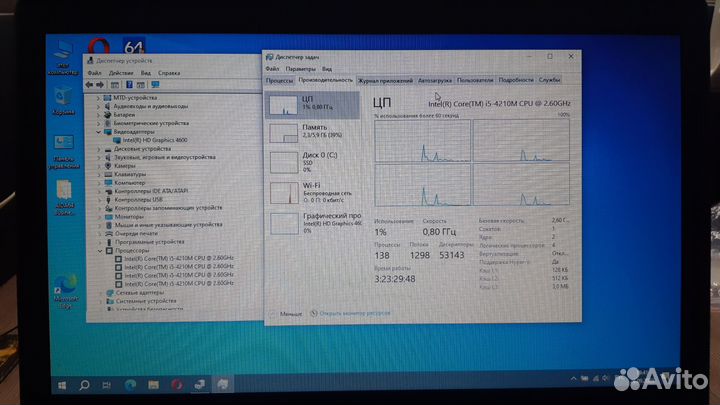This screenshot has width=720, height=405.
Task: Switch to the Журнал приложений tab
Action: pos(385,80)
